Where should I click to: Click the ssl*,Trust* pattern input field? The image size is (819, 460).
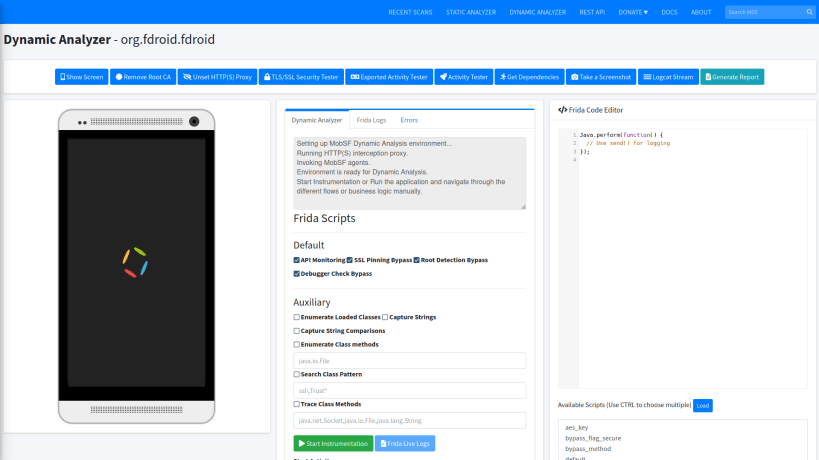[x=410, y=391]
